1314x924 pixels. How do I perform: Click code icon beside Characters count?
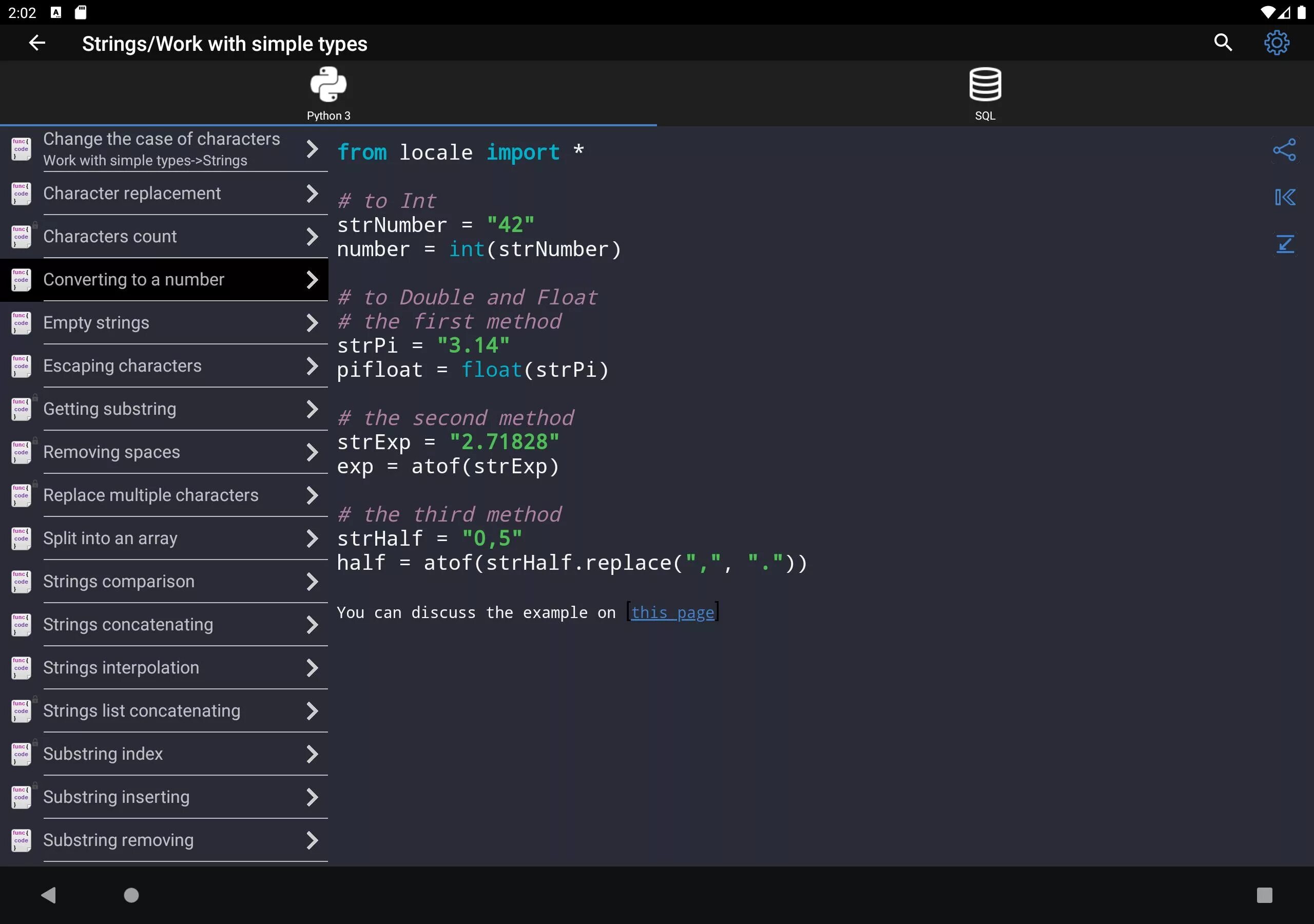(21, 237)
